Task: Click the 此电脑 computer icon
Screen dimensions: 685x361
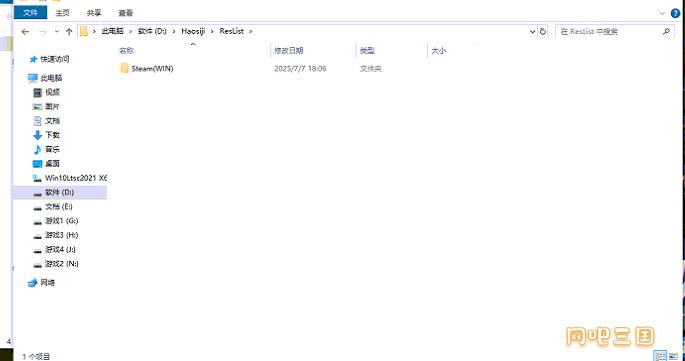Action: 33,78
